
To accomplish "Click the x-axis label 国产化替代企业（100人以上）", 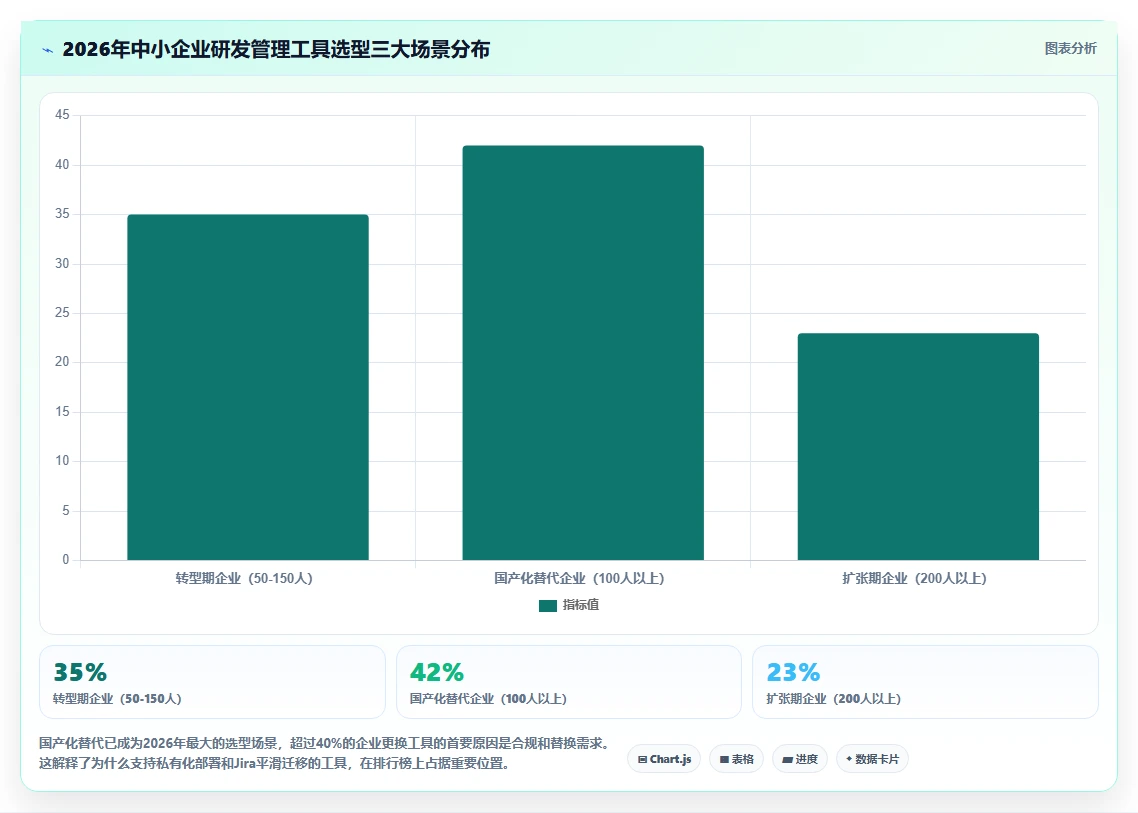I will [x=579, y=579].
